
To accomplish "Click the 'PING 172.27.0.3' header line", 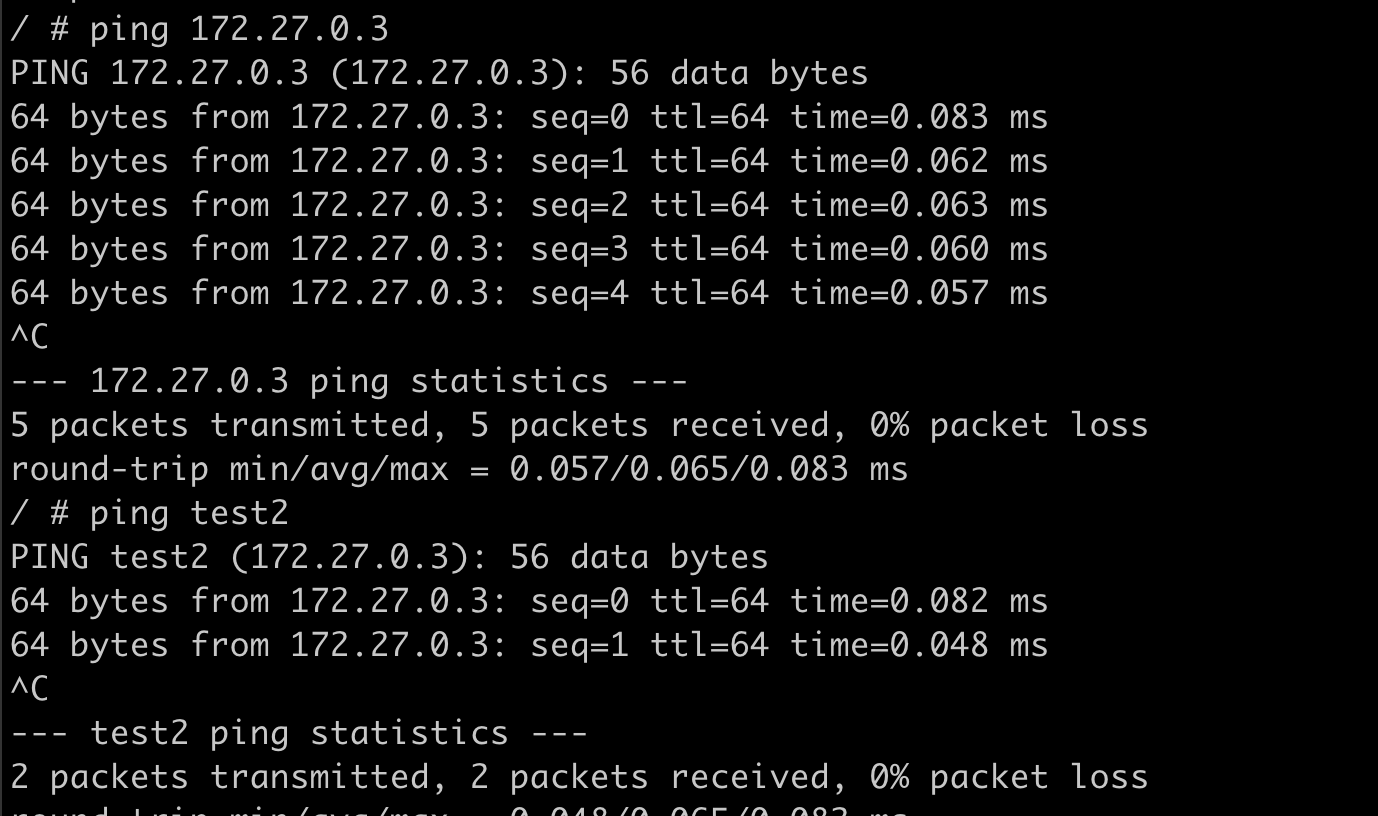I will [439, 73].
